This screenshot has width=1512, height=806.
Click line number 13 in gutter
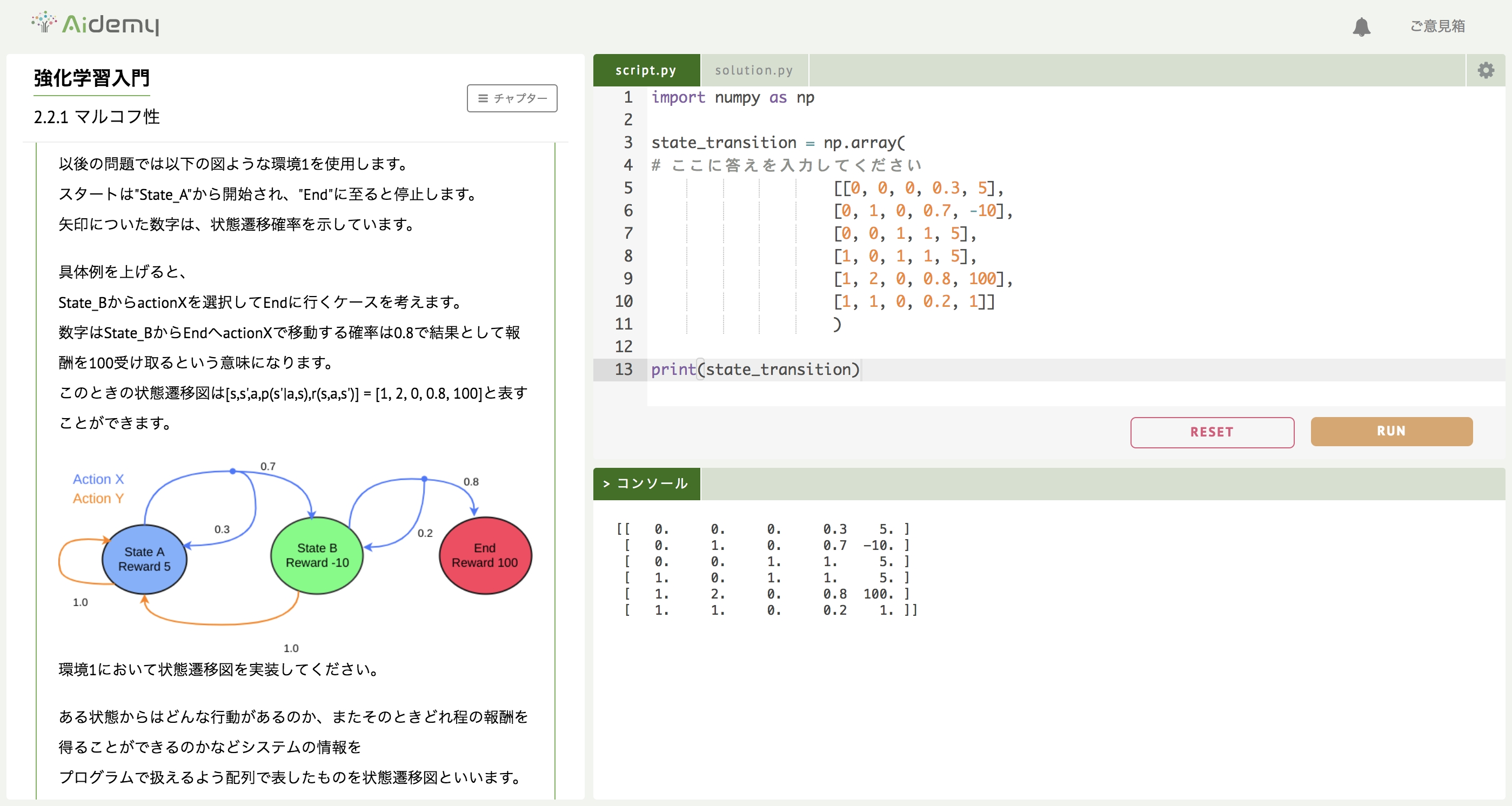(624, 370)
